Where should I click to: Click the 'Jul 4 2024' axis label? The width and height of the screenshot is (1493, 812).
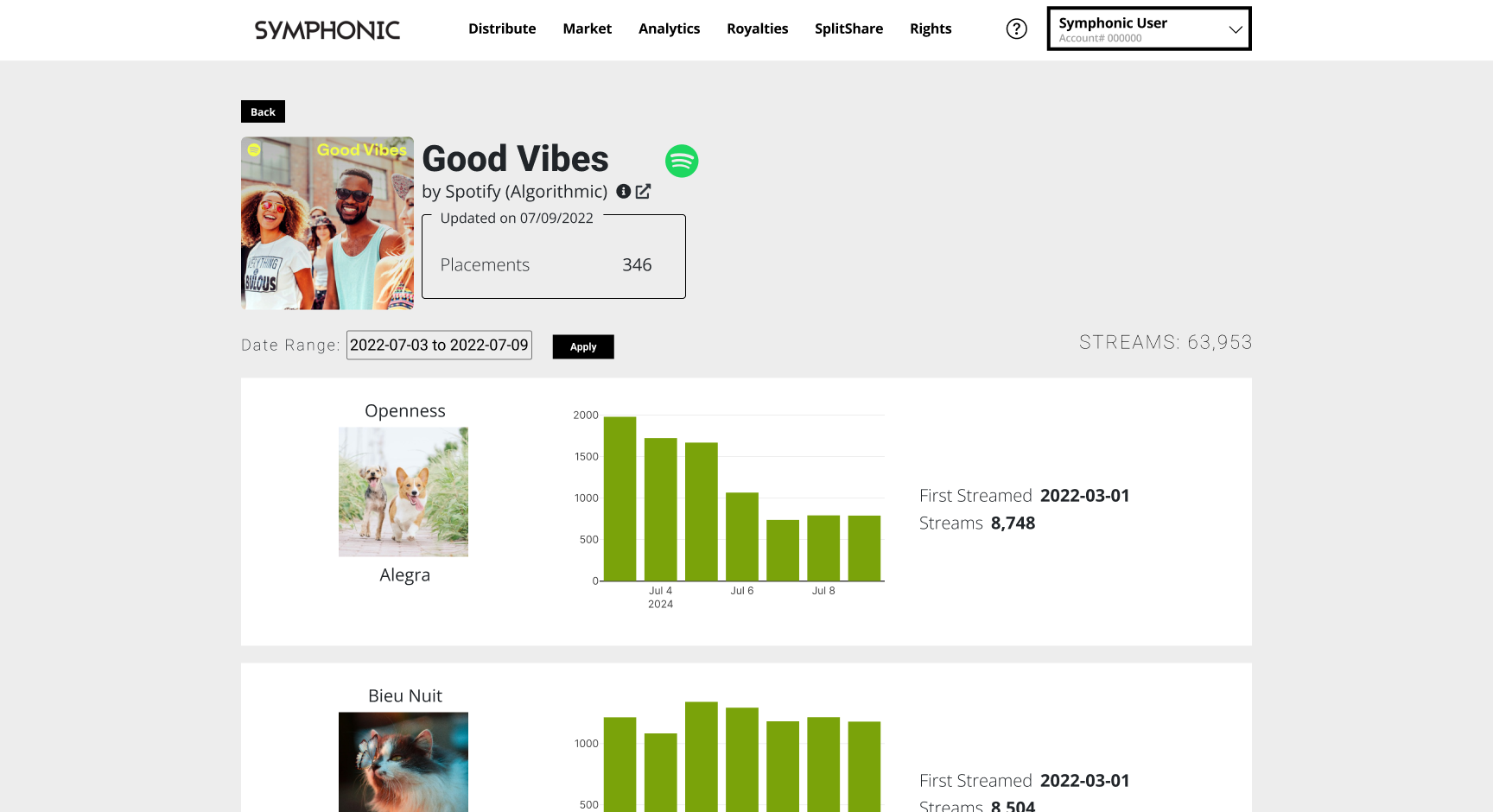click(661, 597)
